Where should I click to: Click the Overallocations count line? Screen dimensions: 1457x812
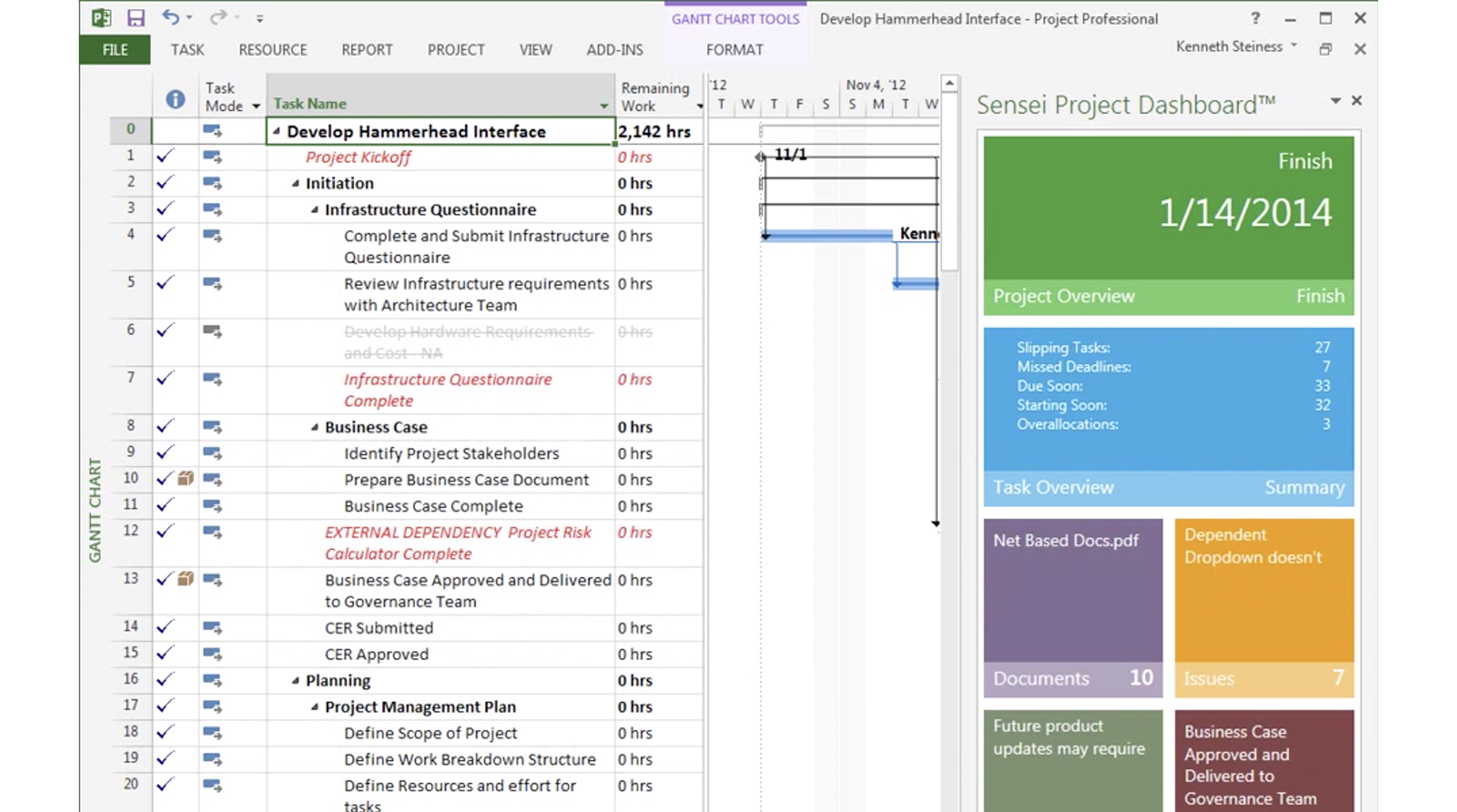pos(1173,424)
